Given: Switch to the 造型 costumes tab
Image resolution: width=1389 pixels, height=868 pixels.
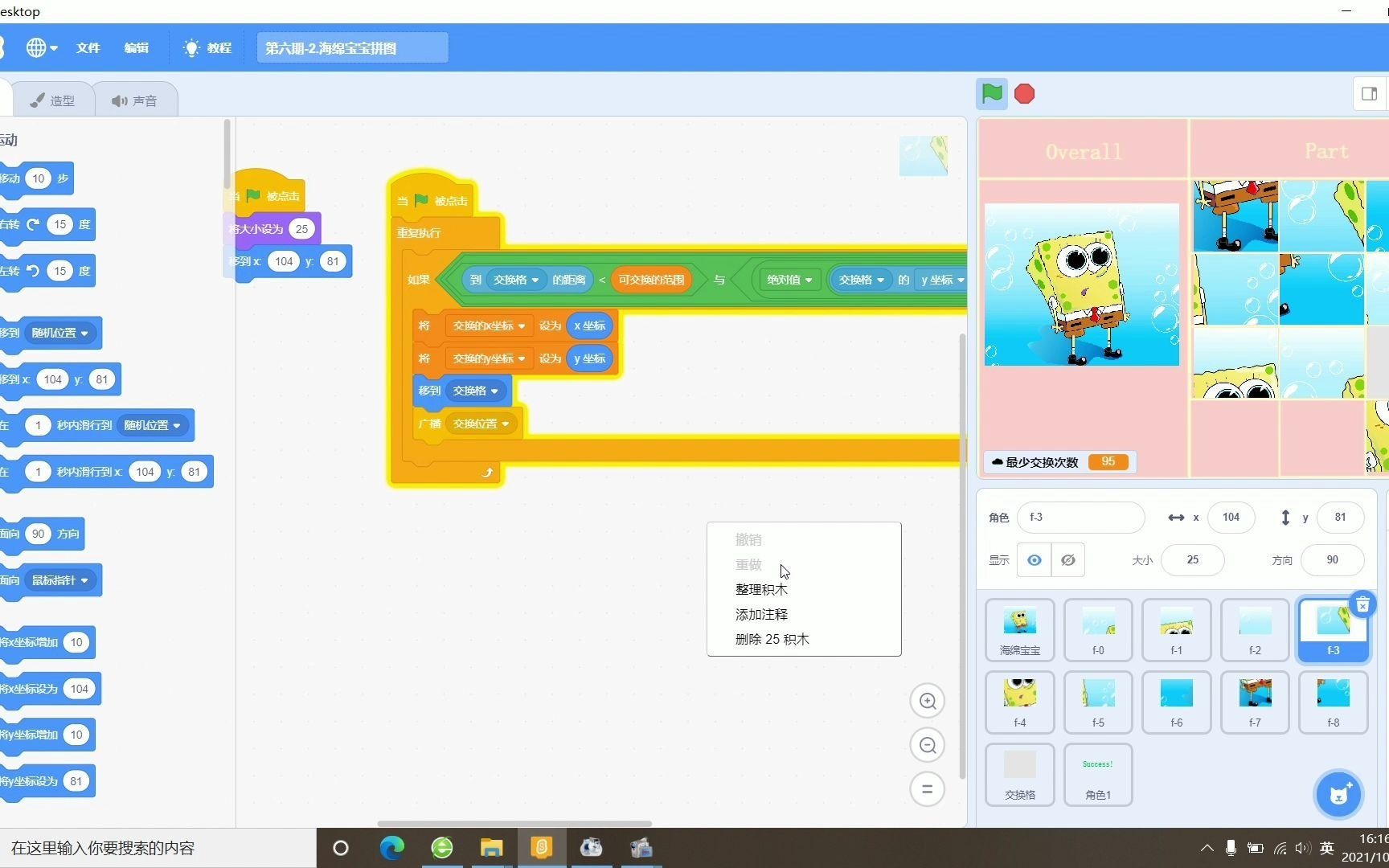Looking at the screenshot, I should pyautogui.click(x=53, y=100).
